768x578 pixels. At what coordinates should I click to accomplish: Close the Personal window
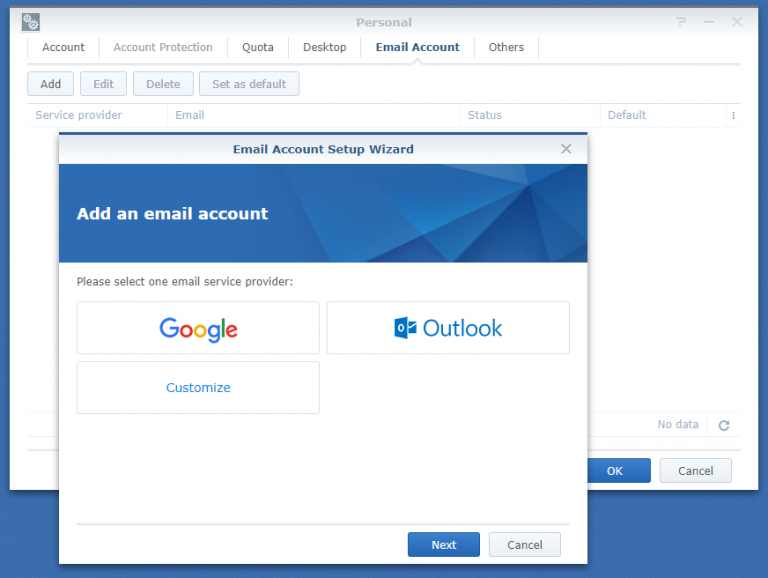pos(737,22)
